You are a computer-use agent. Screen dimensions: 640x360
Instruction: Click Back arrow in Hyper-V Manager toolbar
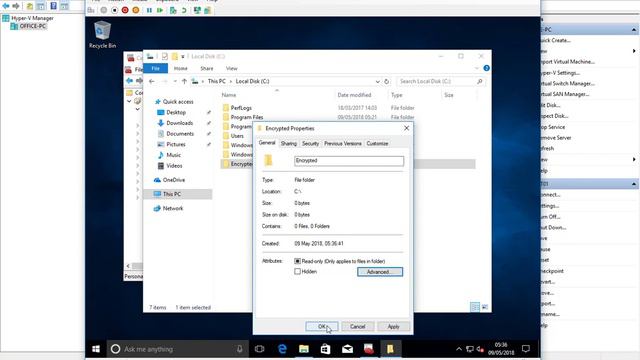[6, 6]
